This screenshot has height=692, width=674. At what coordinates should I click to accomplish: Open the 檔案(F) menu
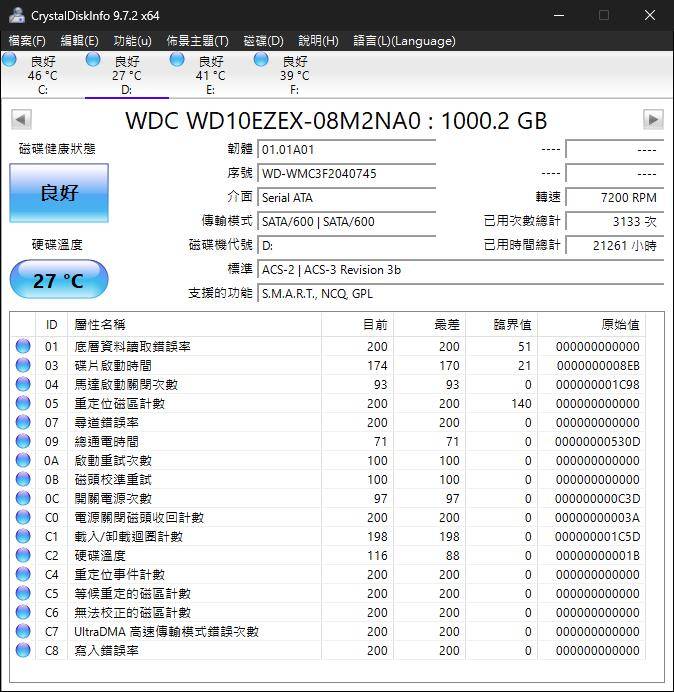tap(27, 41)
